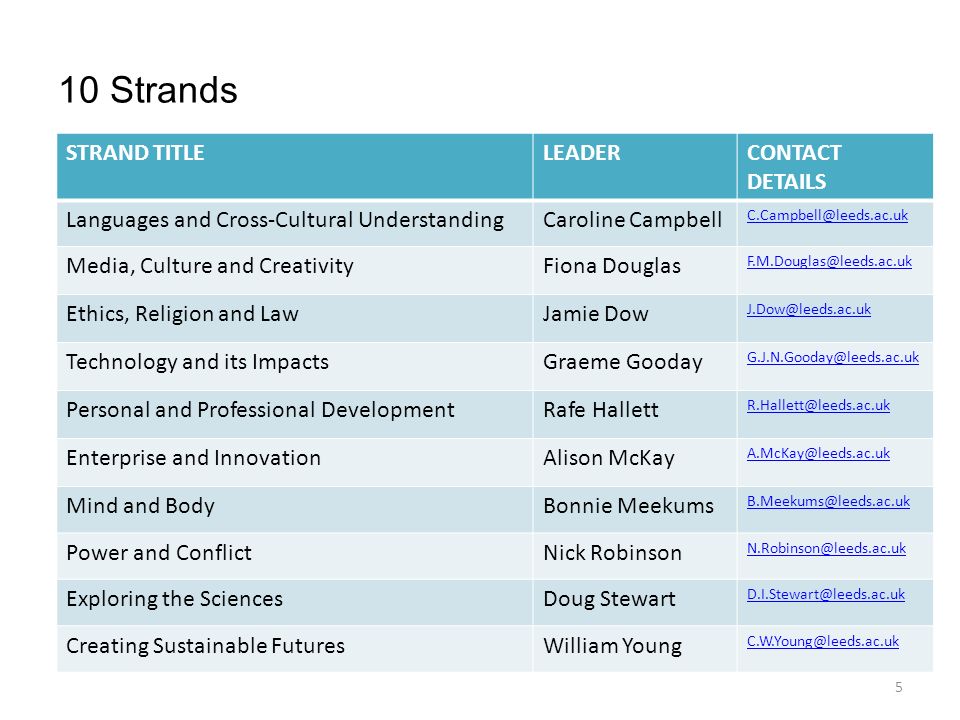Click the Bonnie Meekums leader cell
This screenshot has width=960, height=720.
[635, 509]
